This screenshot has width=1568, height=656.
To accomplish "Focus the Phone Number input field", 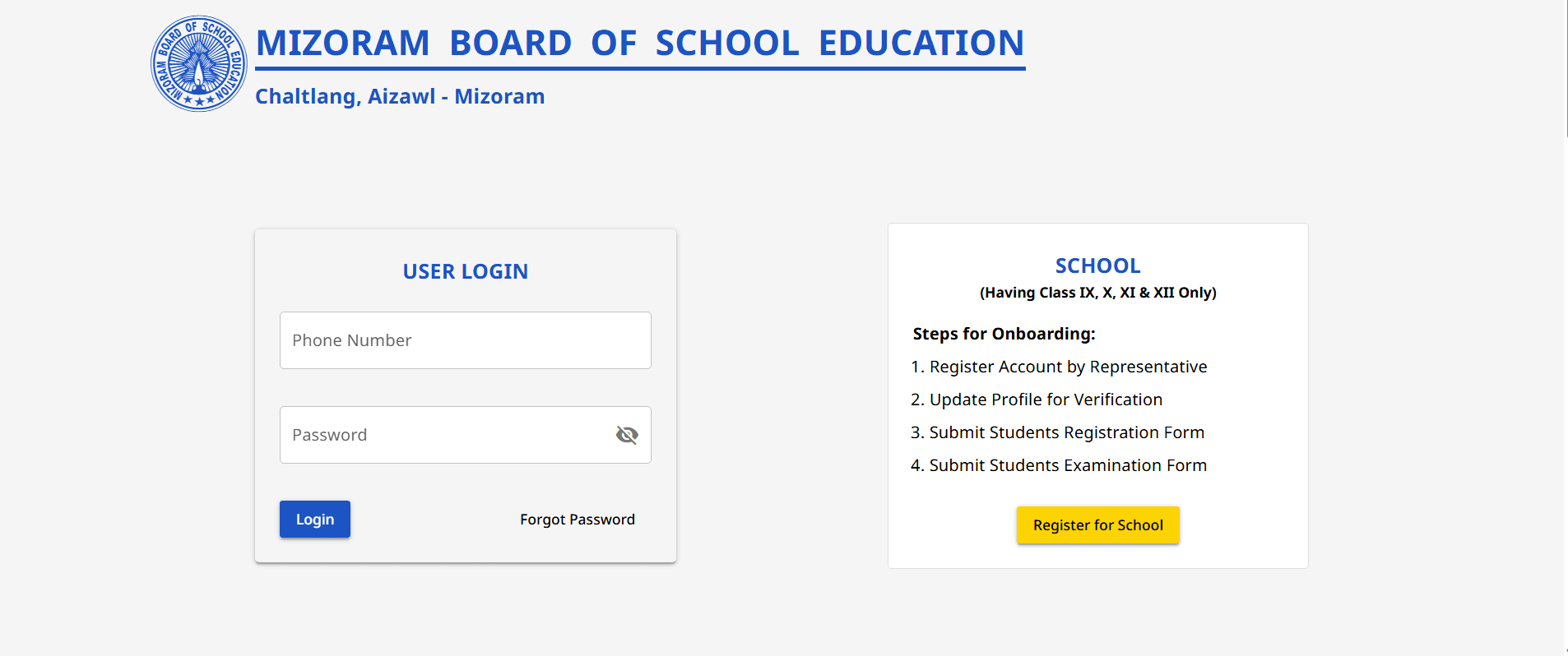I will (466, 340).
